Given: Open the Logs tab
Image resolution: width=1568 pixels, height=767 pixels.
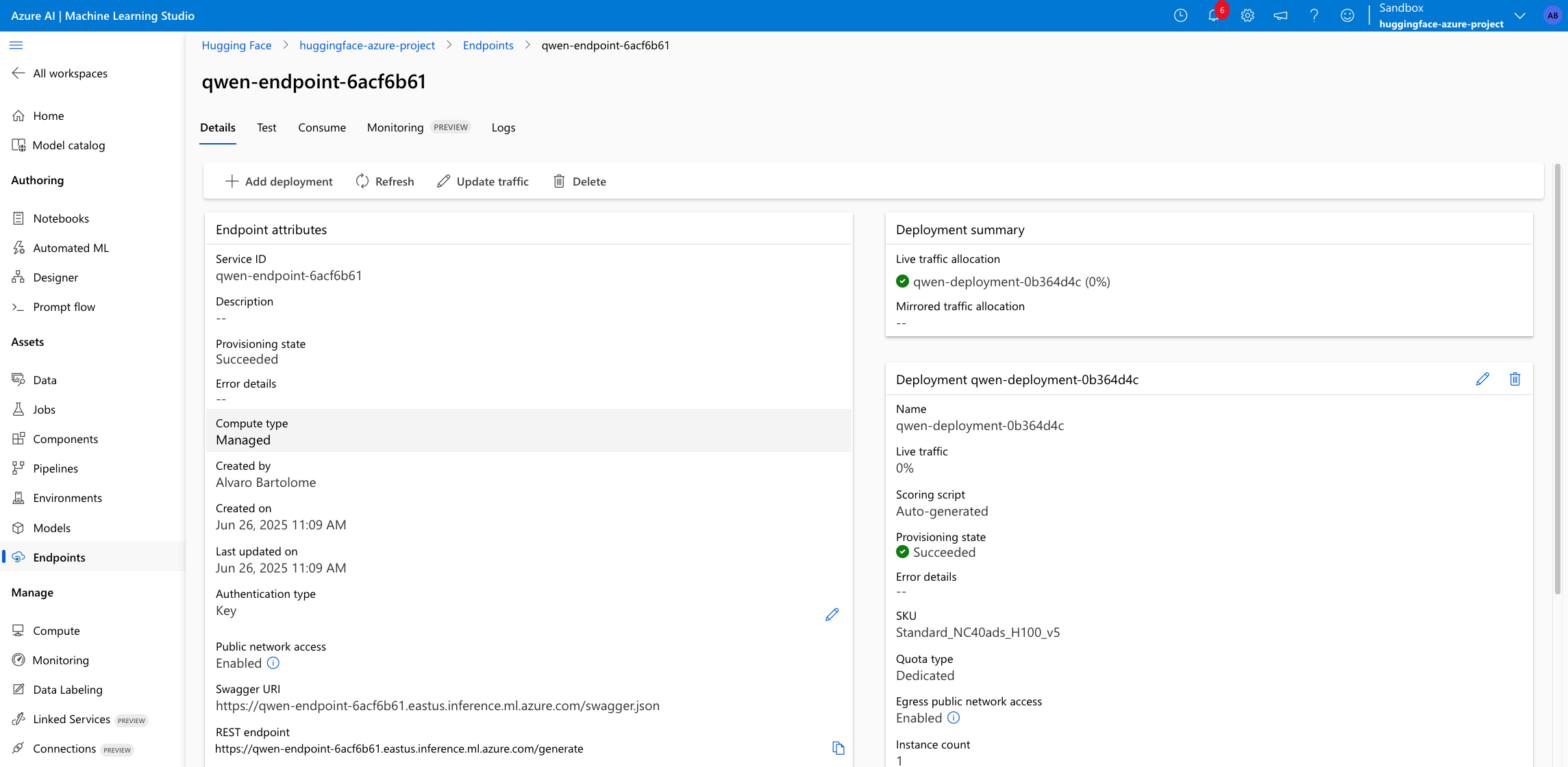Looking at the screenshot, I should pyautogui.click(x=503, y=127).
